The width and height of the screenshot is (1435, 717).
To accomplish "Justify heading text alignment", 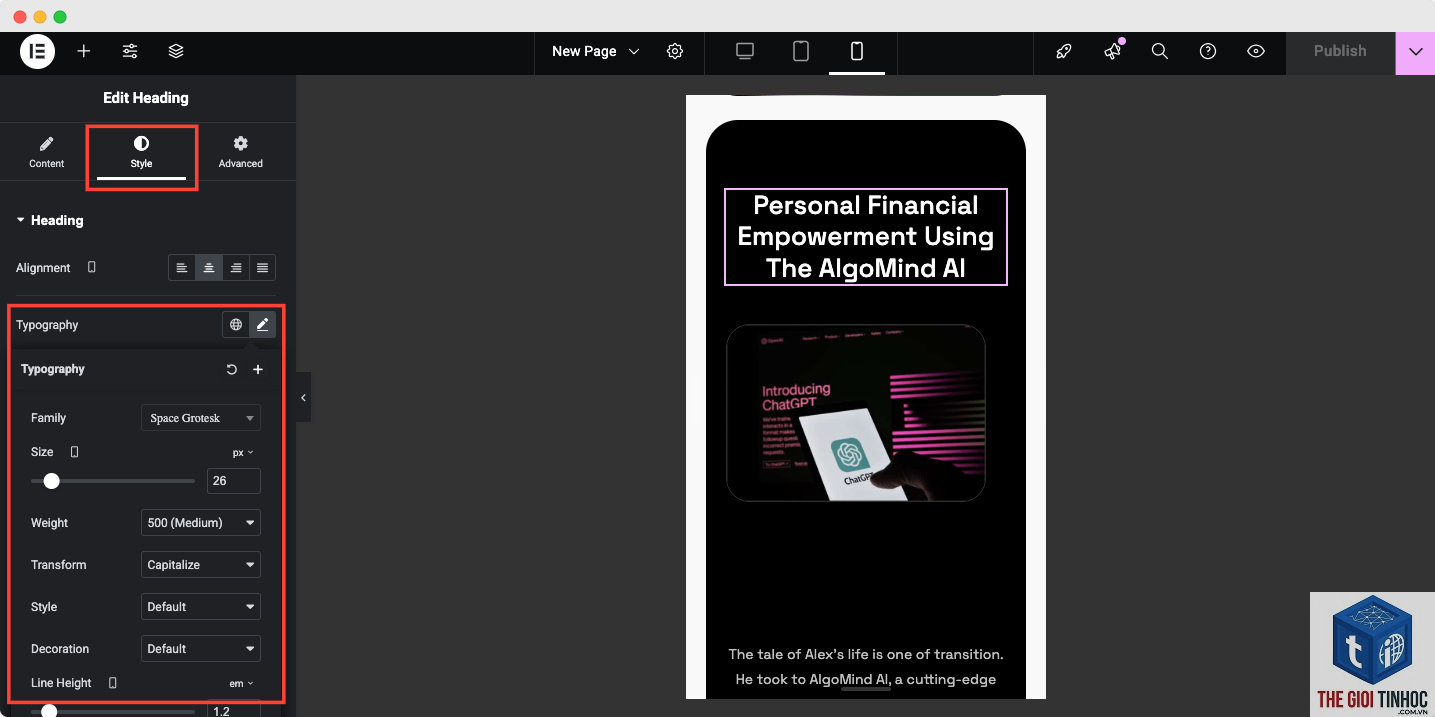I will coord(262,268).
